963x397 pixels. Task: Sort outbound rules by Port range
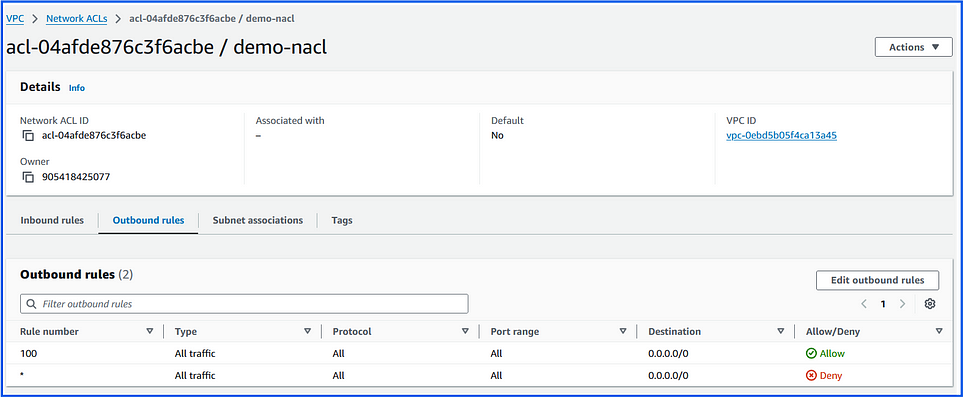pos(623,331)
